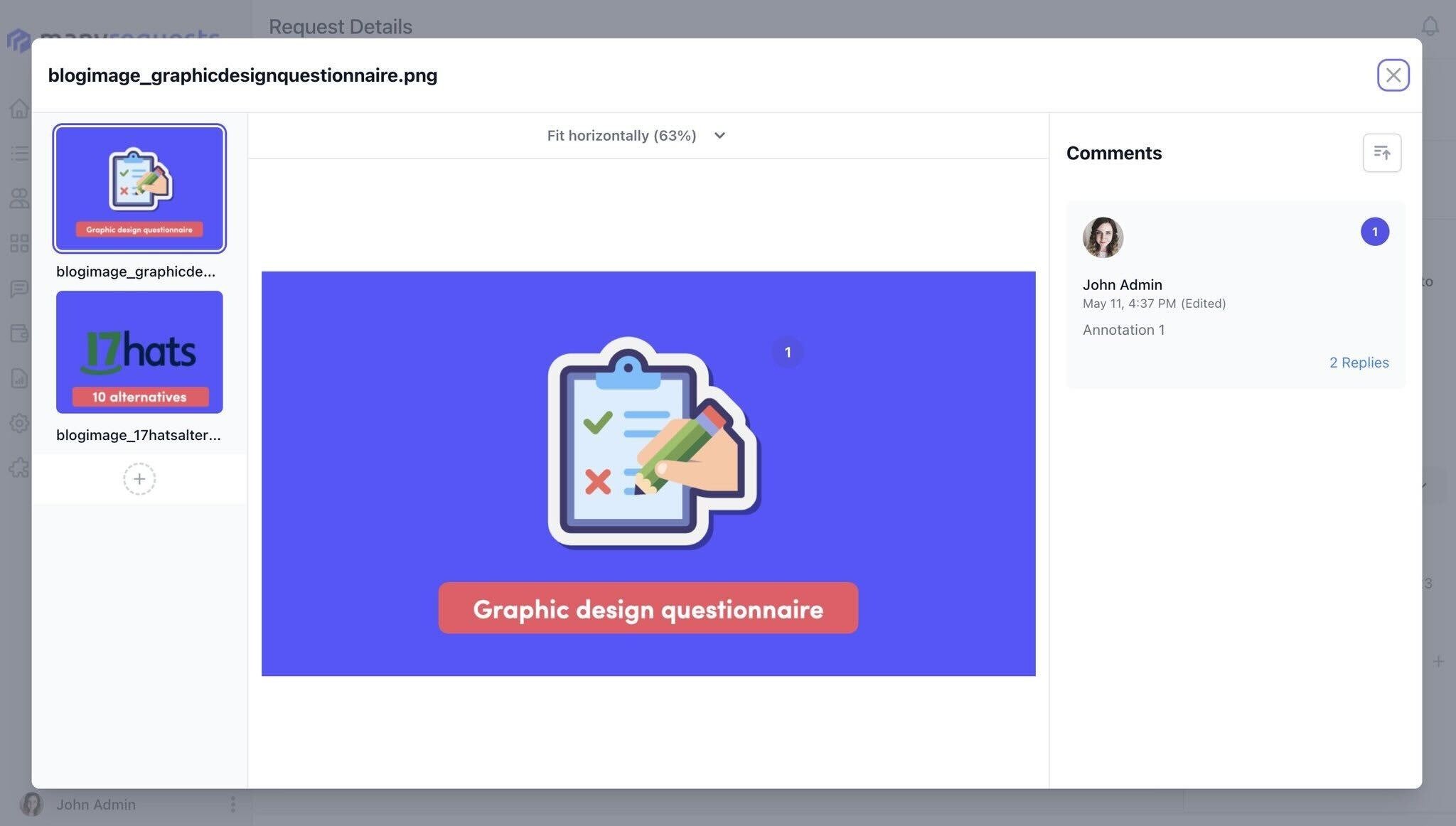Click the puzzle piece extensions icon
Screen dimensions: 1456x826
tap(19, 468)
